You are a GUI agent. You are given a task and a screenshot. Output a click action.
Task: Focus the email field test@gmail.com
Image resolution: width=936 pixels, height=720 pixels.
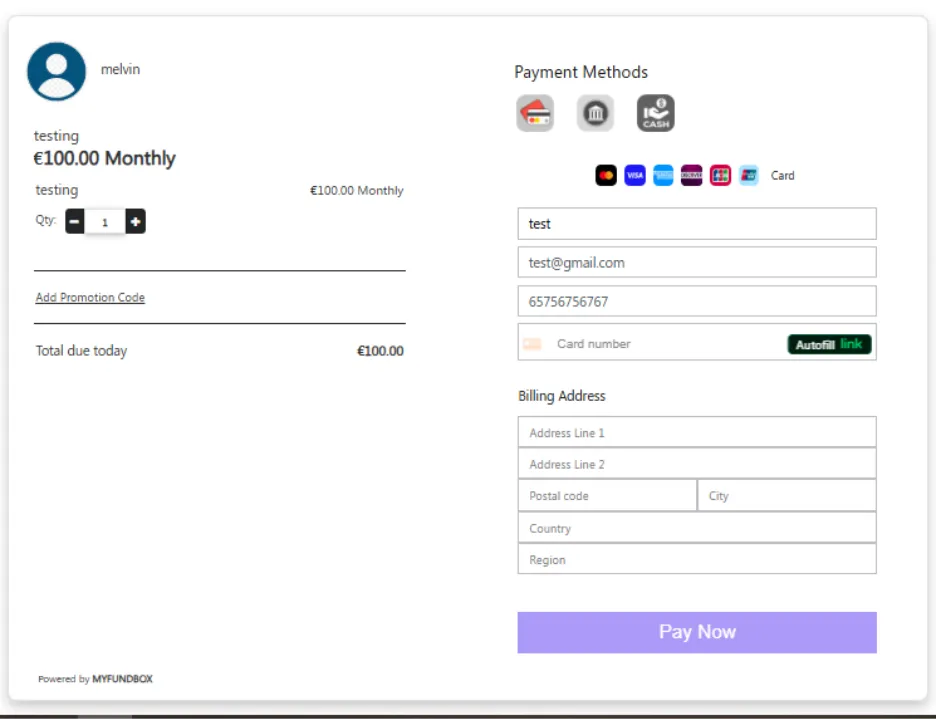[697, 263]
